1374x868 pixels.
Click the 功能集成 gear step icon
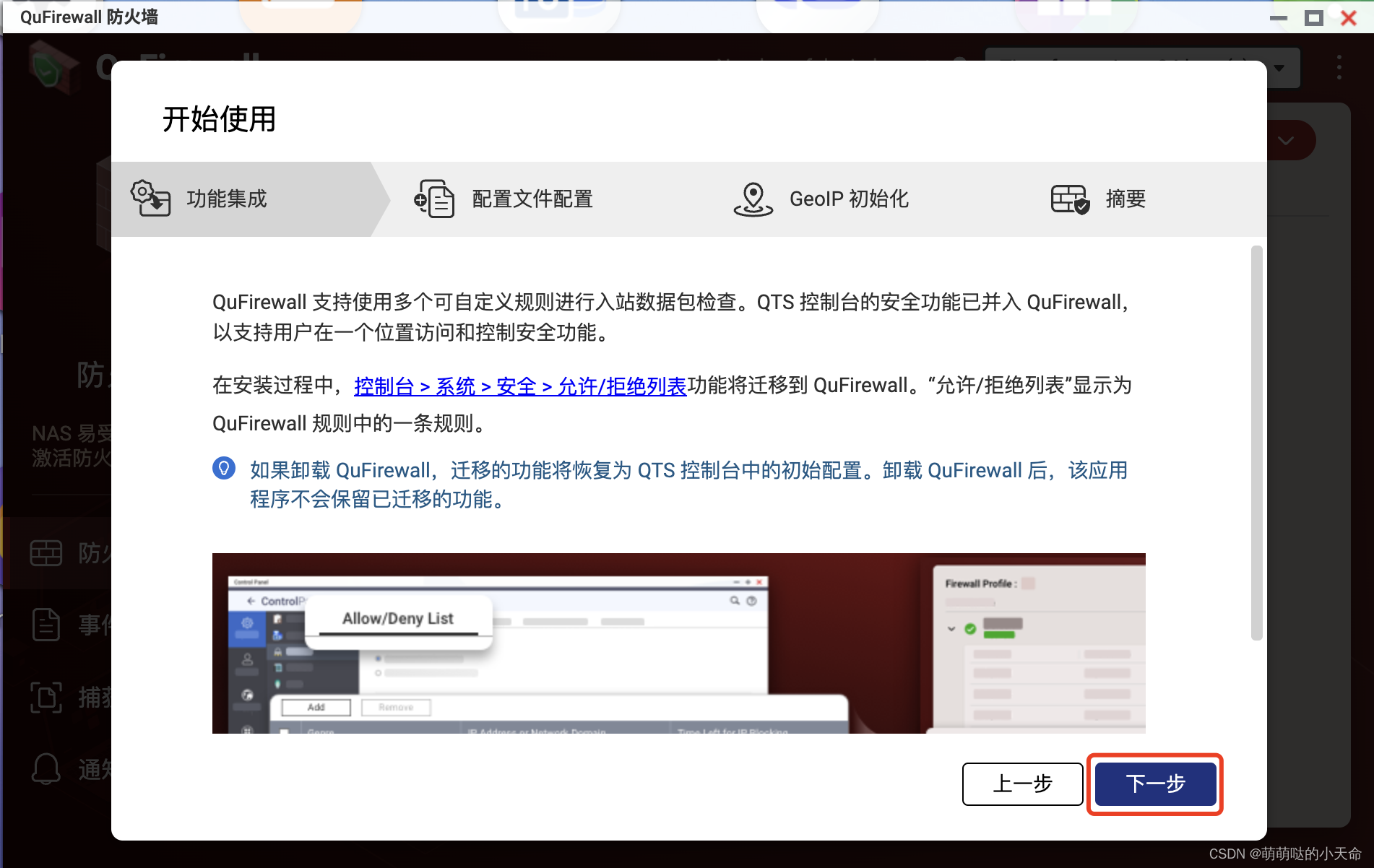[x=150, y=198]
